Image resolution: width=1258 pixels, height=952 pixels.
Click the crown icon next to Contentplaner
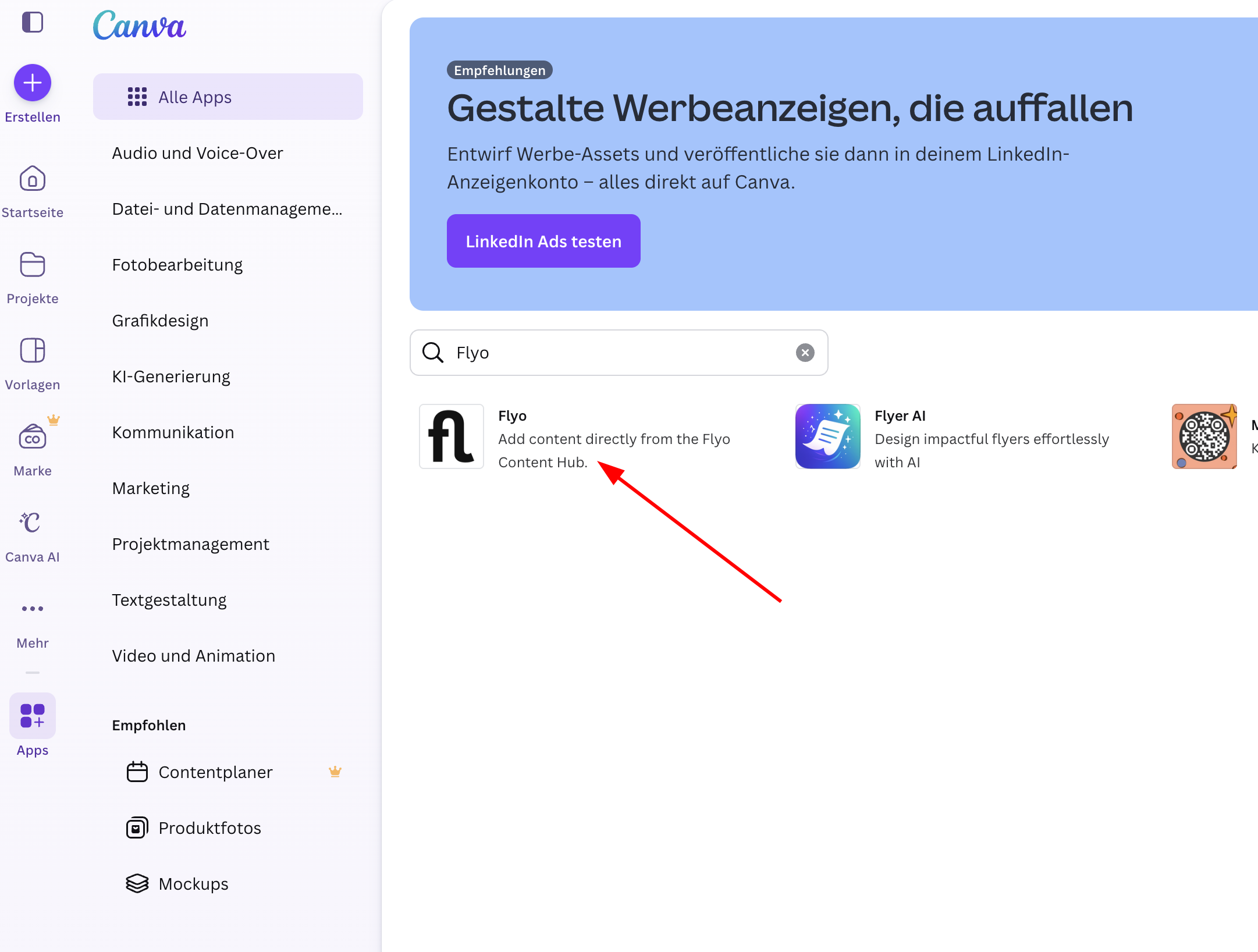click(335, 771)
